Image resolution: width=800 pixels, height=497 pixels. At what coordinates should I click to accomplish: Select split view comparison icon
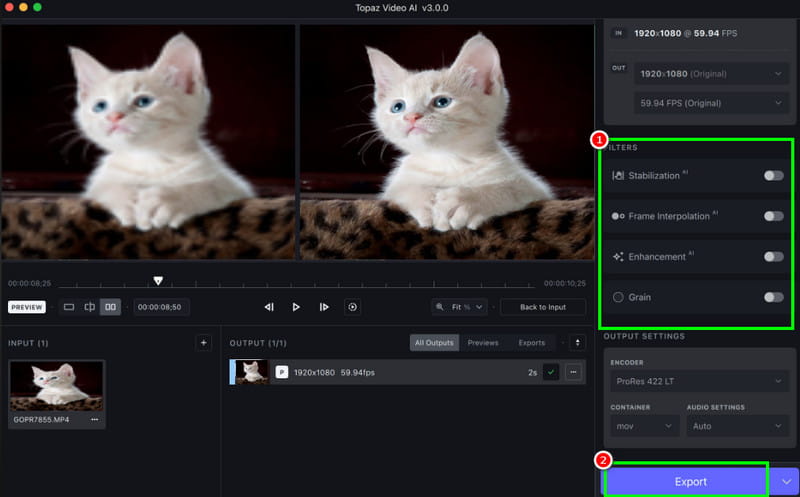(89, 307)
